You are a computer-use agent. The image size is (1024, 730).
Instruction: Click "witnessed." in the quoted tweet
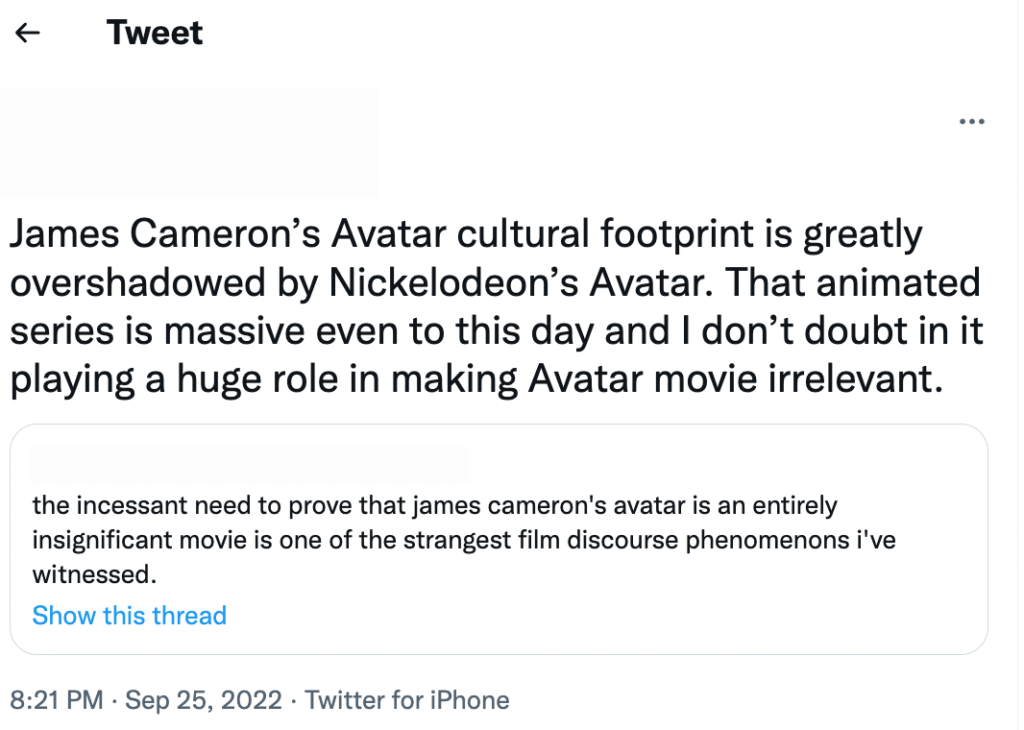[x=95, y=576]
